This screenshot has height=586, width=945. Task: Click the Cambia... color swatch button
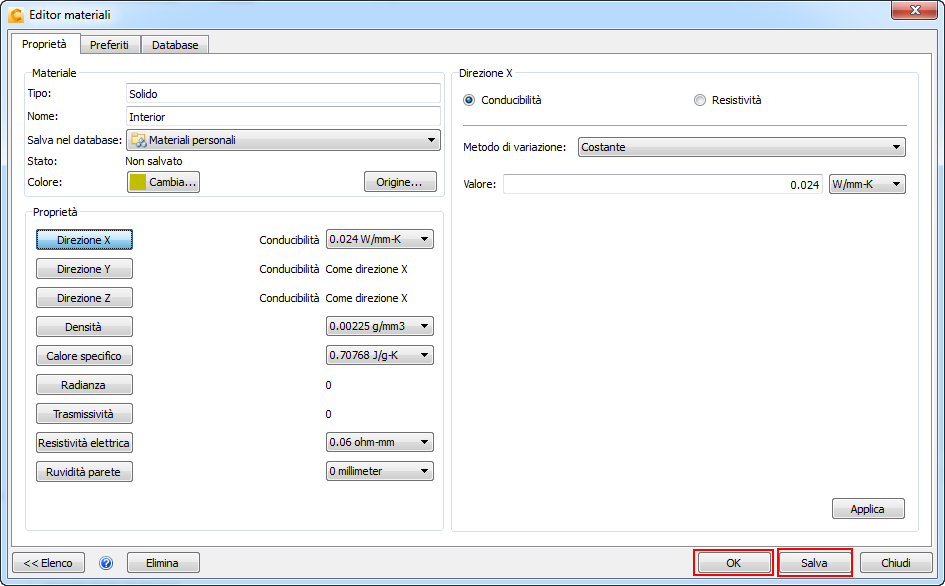click(x=163, y=182)
